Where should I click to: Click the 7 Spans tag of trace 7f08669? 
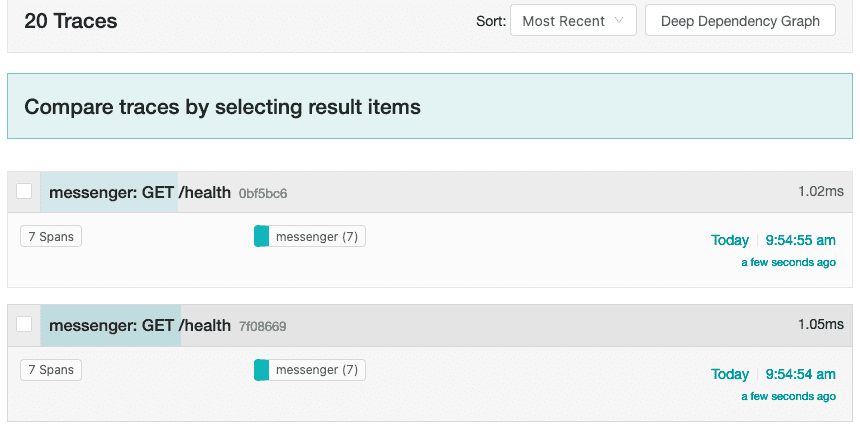[x=51, y=370]
